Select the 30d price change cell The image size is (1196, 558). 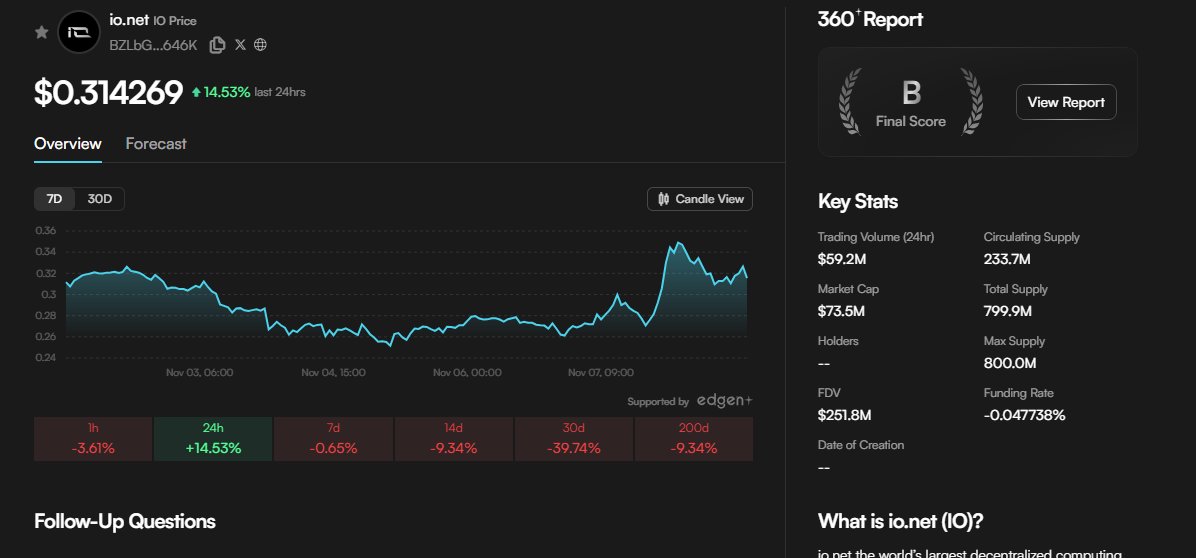(573, 439)
